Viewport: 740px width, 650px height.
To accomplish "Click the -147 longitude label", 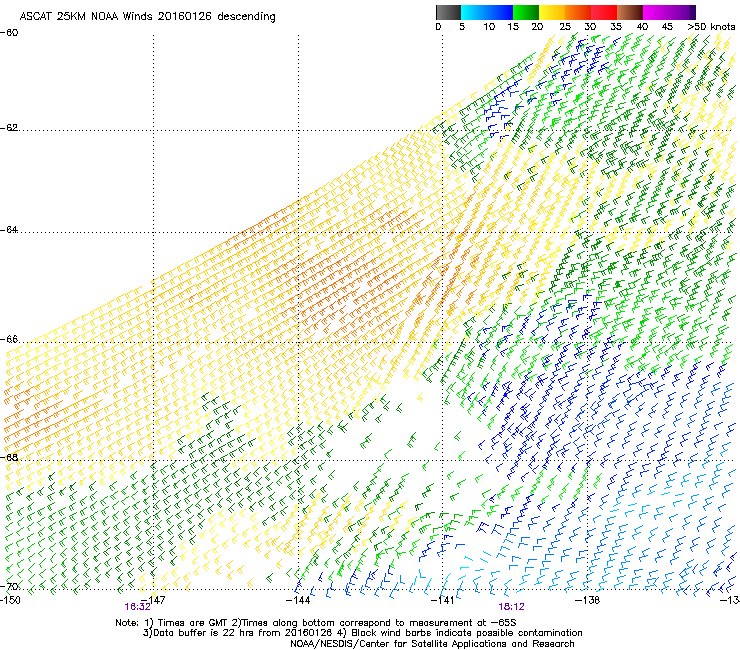I will pyautogui.click(x=153, y=600).
